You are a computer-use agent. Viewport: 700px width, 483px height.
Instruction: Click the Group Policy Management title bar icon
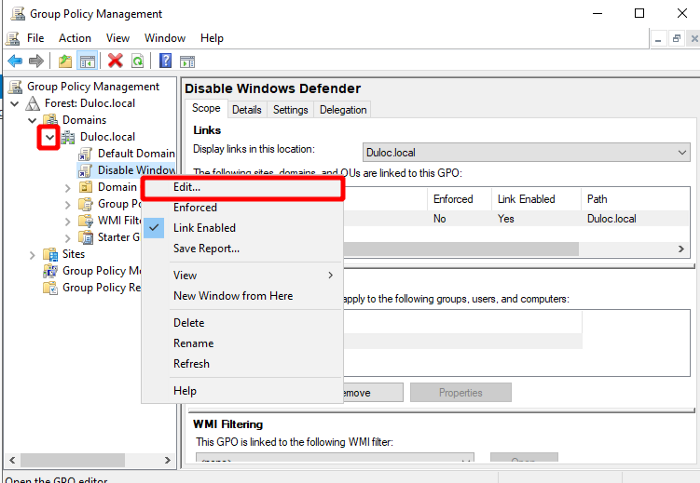pos(18,14)
